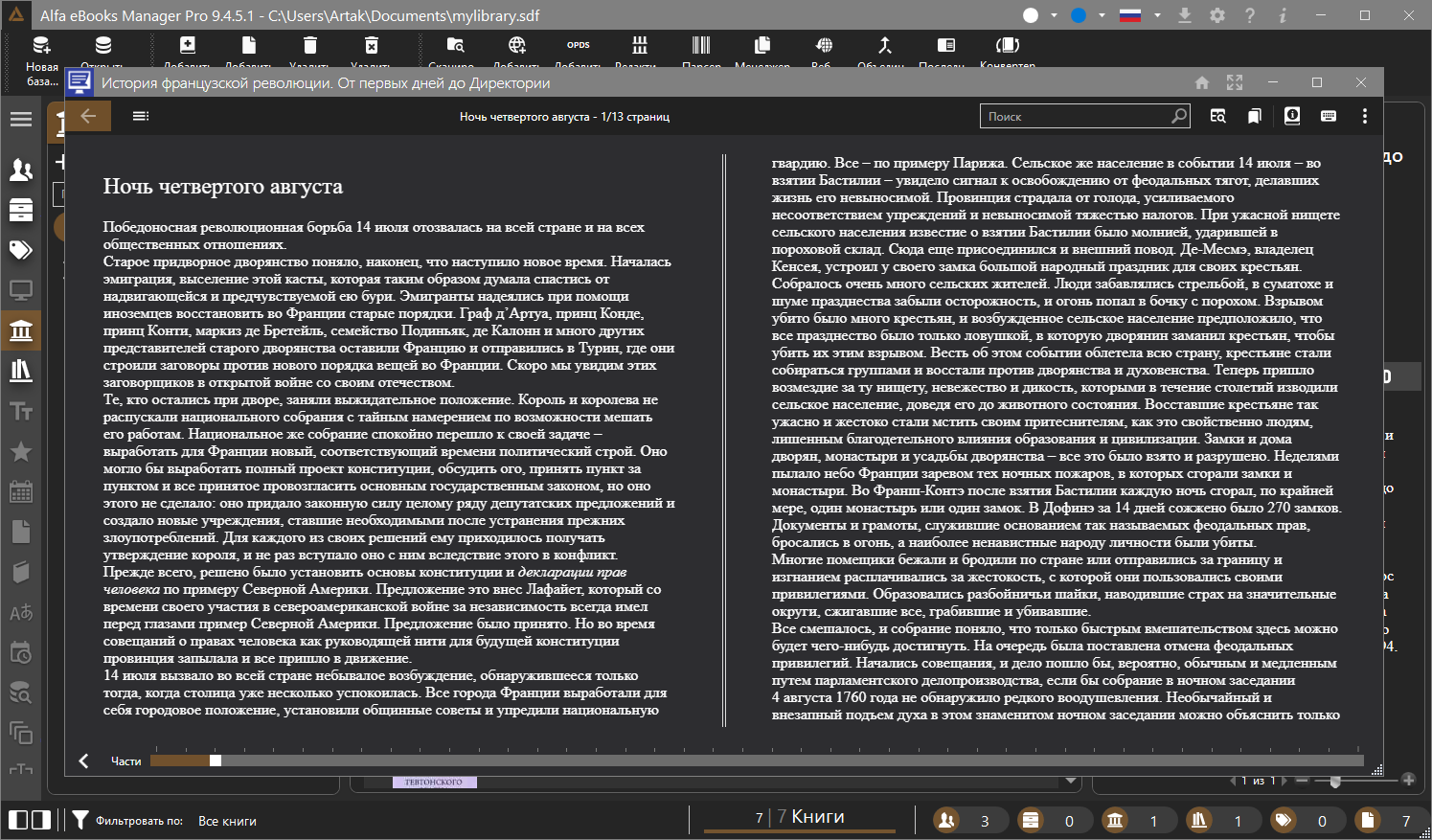Click the Все книги filter
The image size is (1432, 840).
[x=227, y=821]
